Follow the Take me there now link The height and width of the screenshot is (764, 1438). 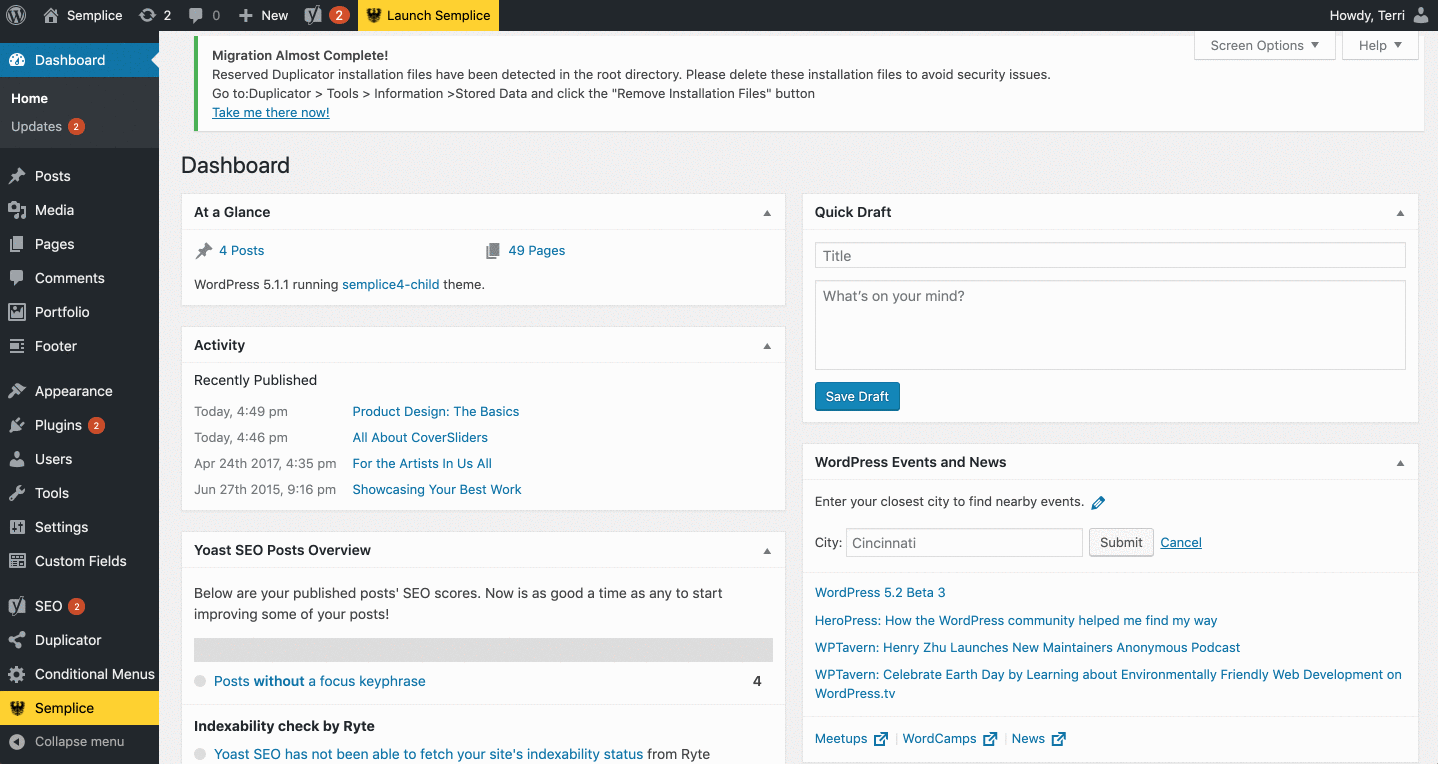(x=270, y=112)
